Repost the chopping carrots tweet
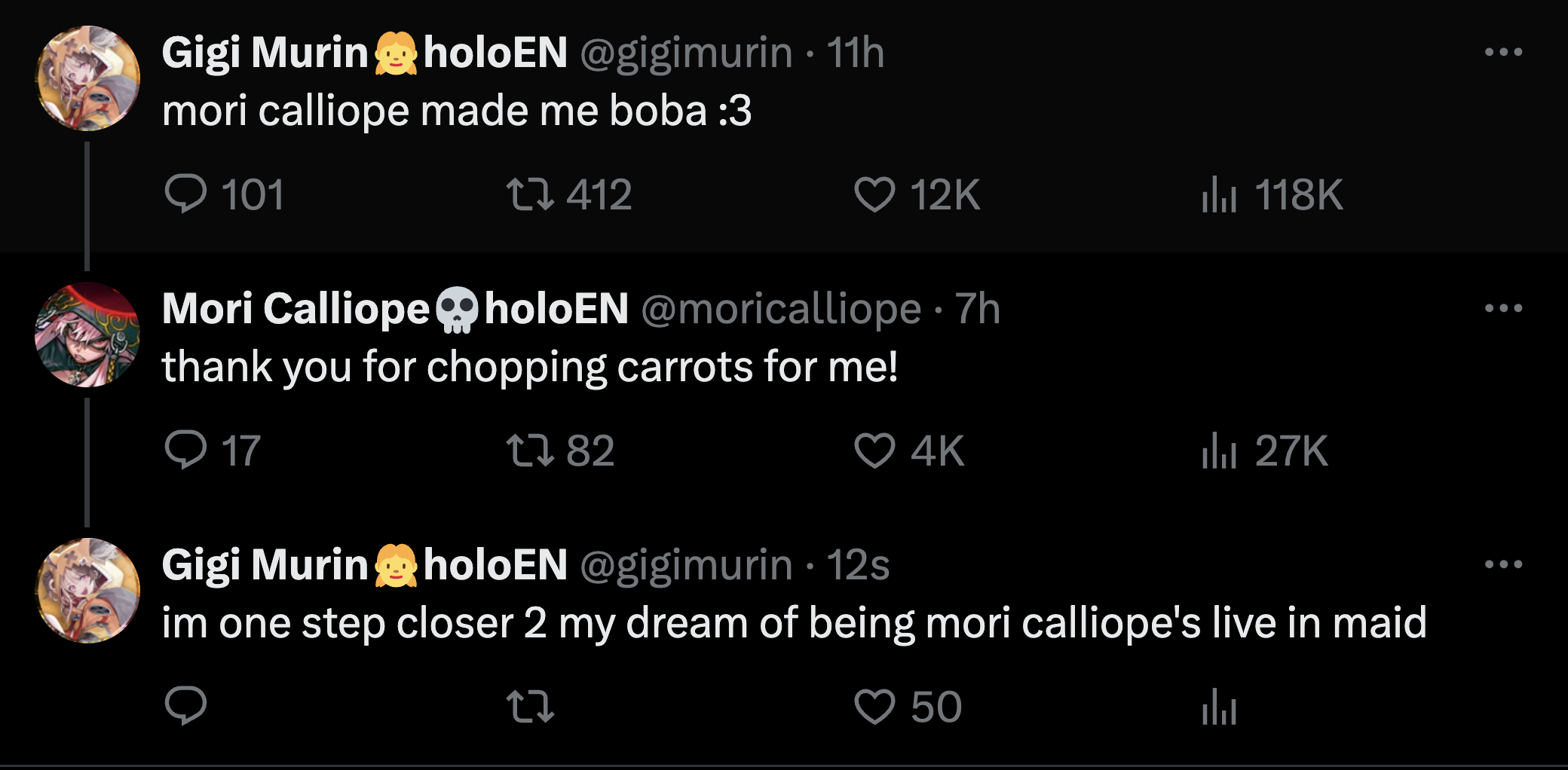 coord(531,450)
